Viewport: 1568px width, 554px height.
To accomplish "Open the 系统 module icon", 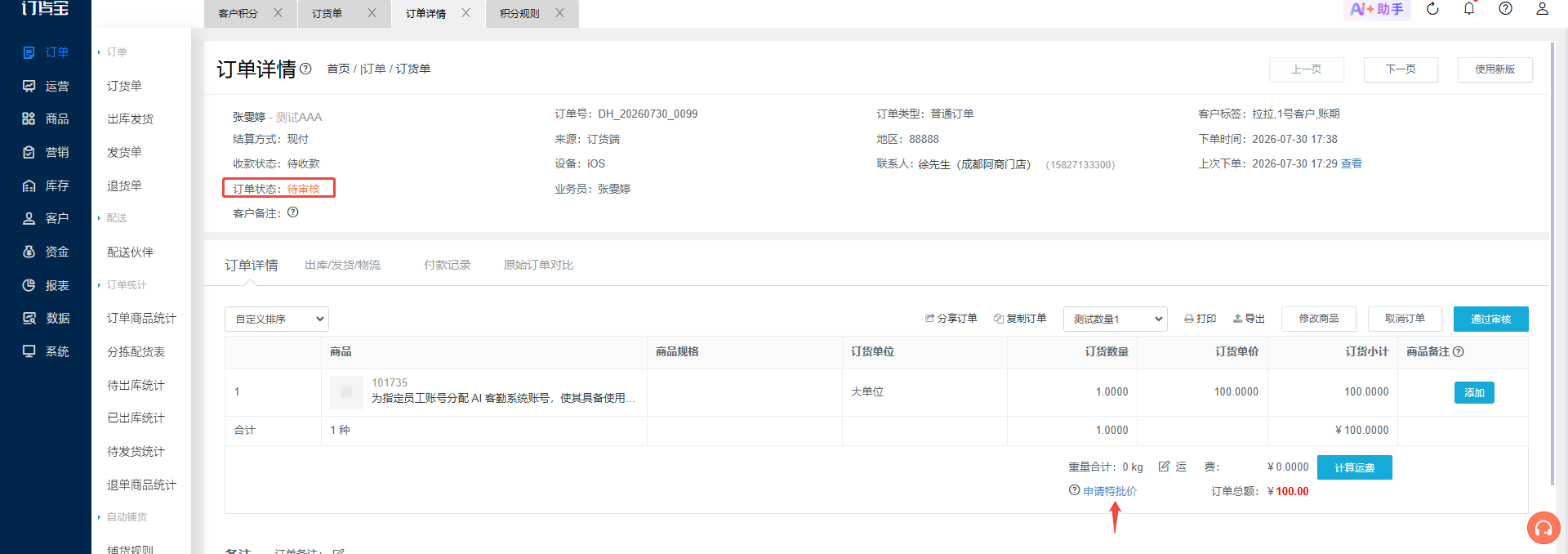I will [x=29, y=351].
